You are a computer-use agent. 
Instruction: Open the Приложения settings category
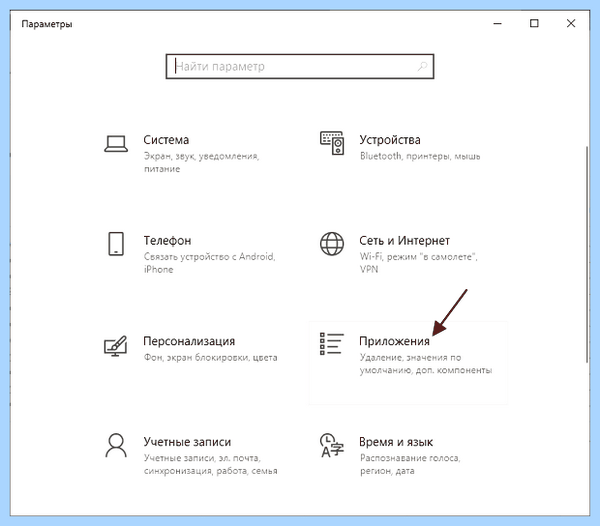tap(408, 363)
